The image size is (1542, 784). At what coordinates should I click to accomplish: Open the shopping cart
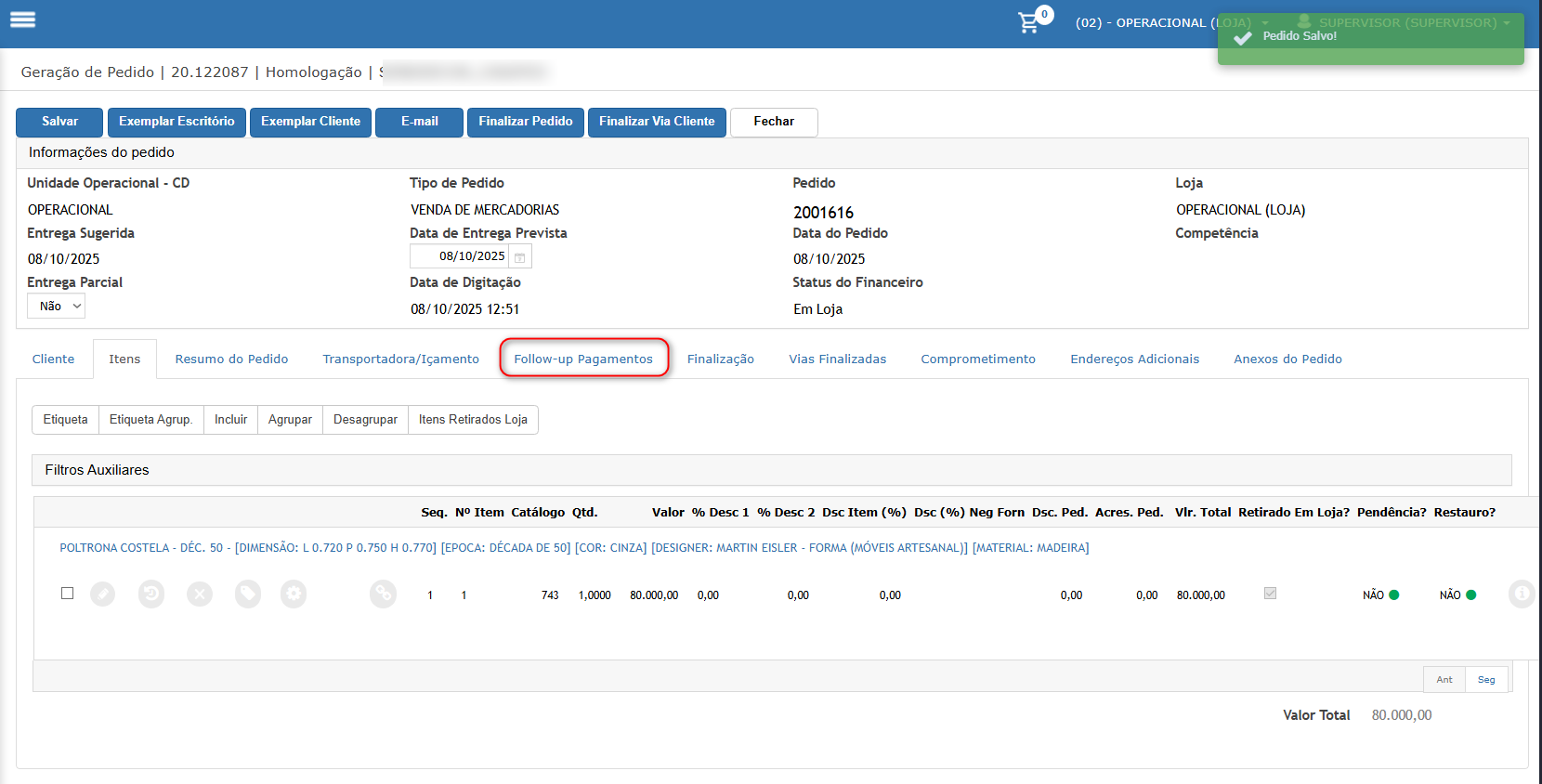coord(1029,22)
